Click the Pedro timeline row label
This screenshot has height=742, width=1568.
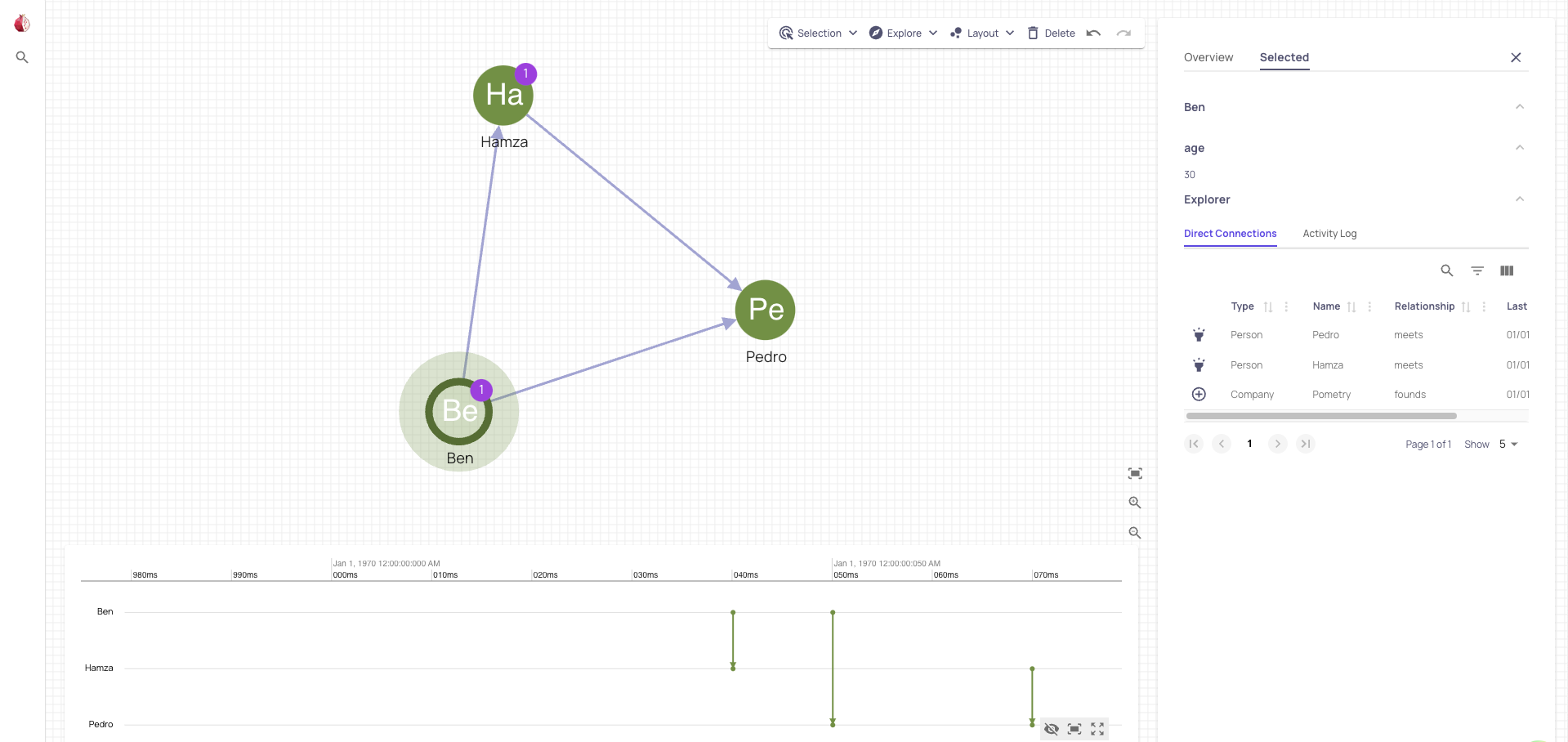coord(101,725)
